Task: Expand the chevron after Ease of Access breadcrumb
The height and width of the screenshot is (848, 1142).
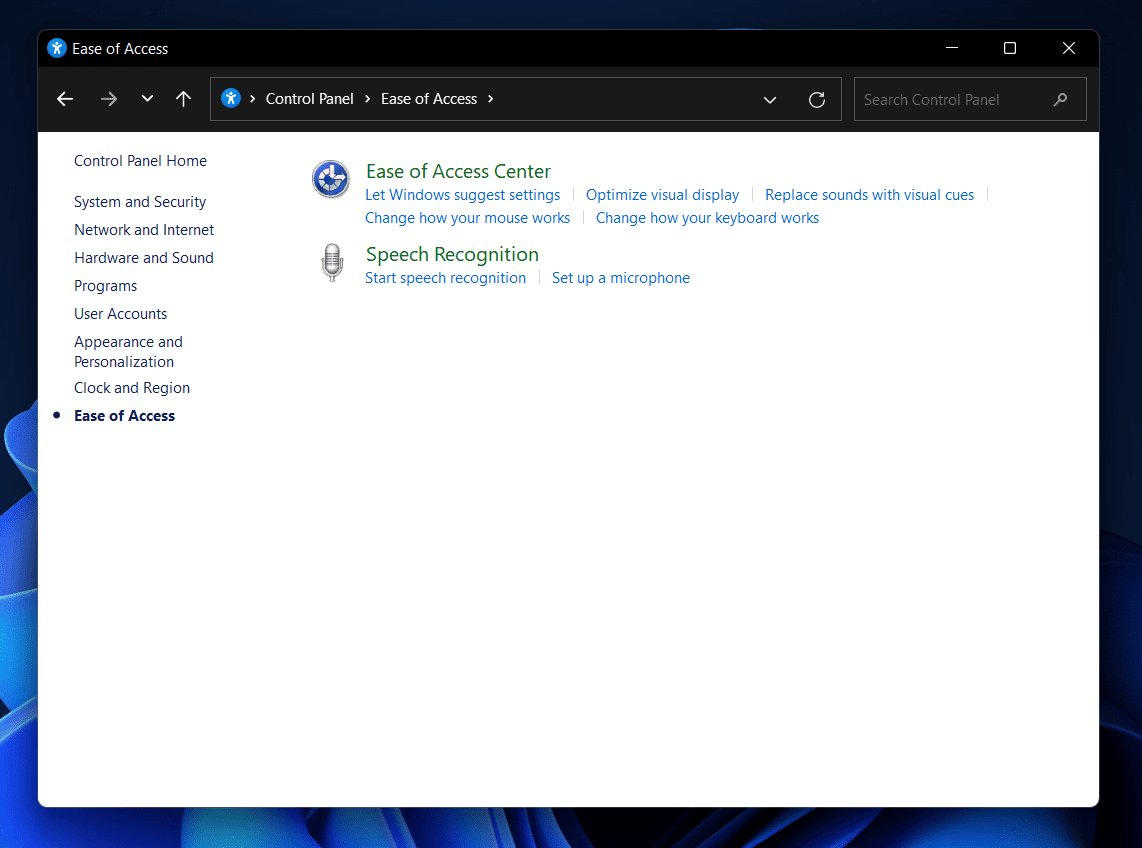Action: (x=490, y=99)
